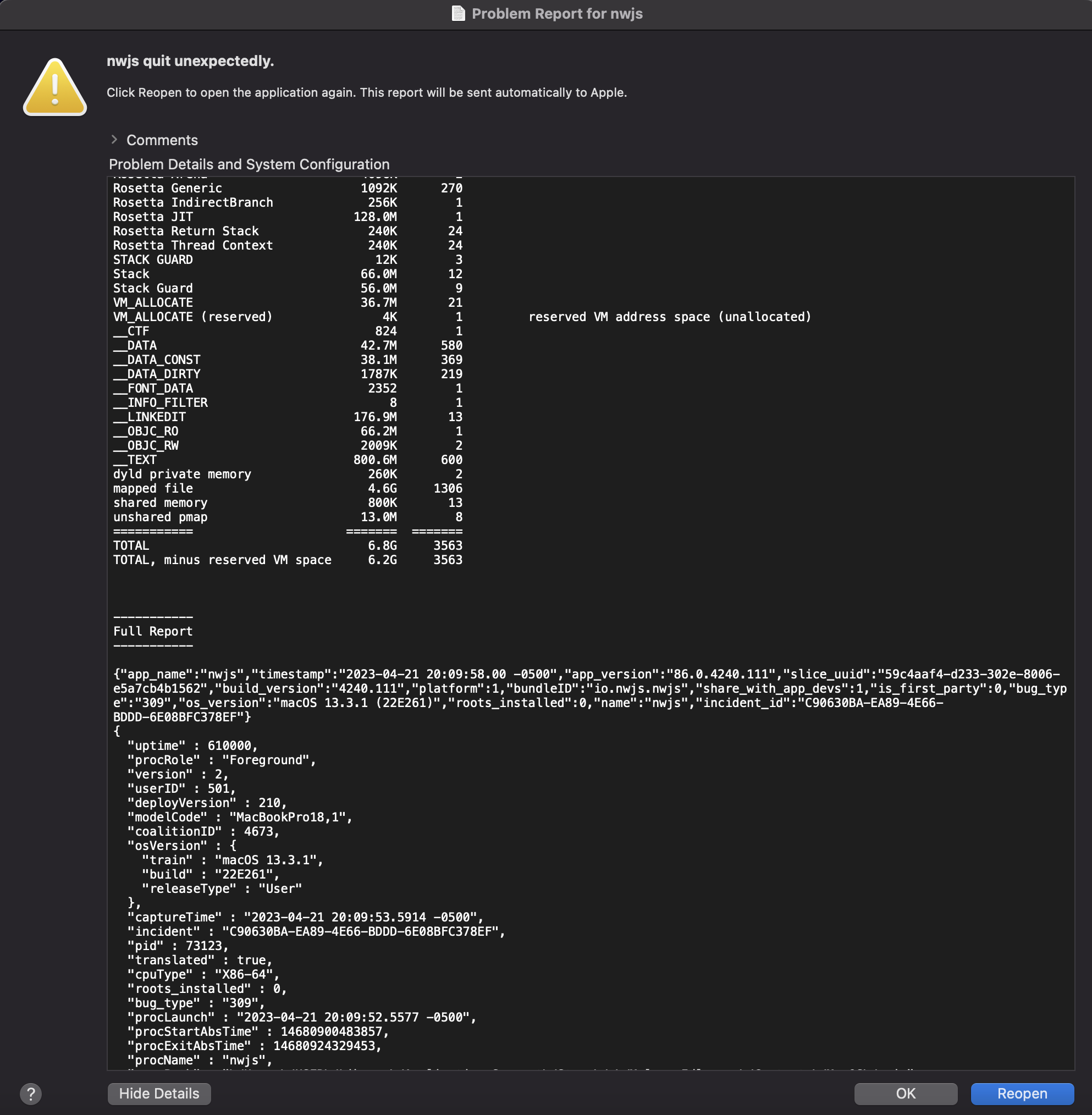Click the '__OBJC_RO' row
Viewport: 1092px width, 1115px height.
tap(288, 431)
